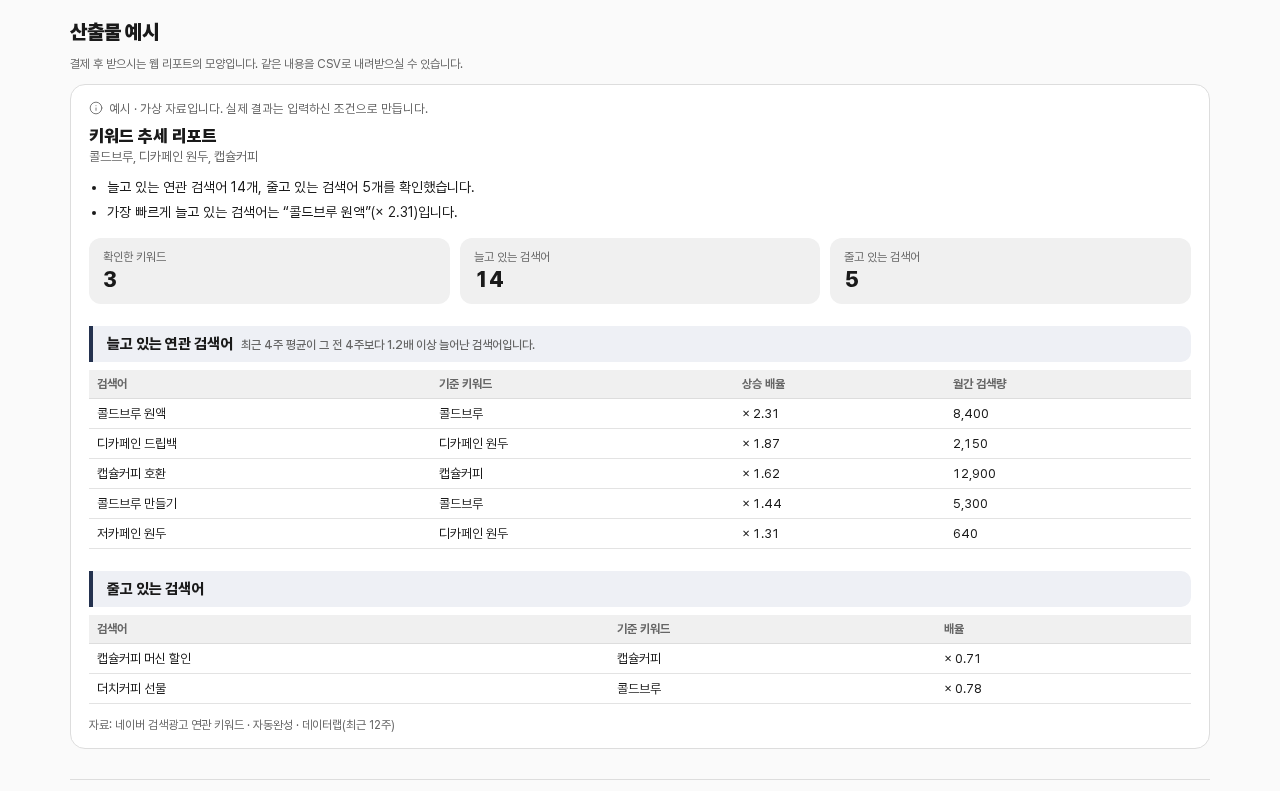
Task: Select the "확인한 키워드" summary card
Action: click(x=269, y=271)
